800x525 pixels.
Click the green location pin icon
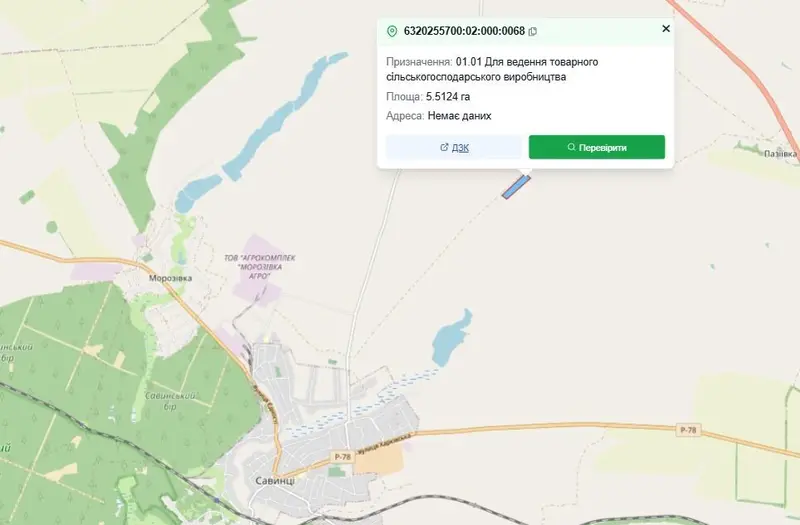click(x=392, y=32)
